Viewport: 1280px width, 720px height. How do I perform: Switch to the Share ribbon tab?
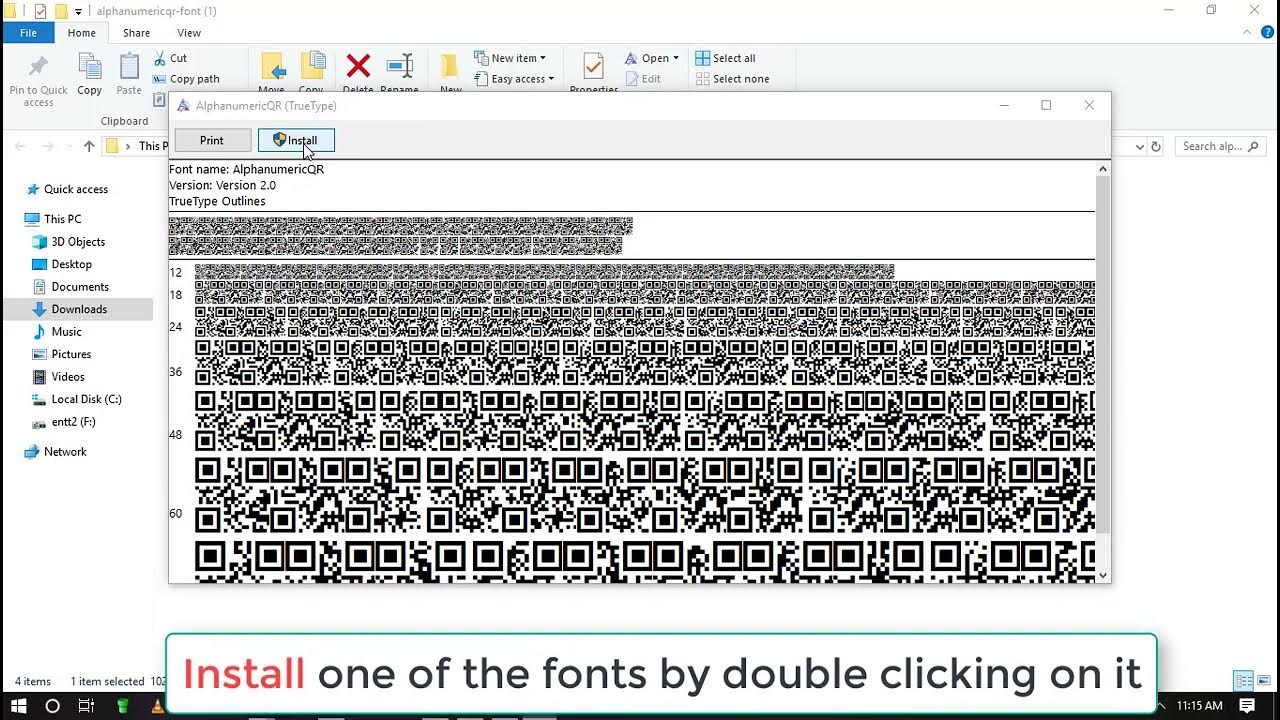coord(136,33)
